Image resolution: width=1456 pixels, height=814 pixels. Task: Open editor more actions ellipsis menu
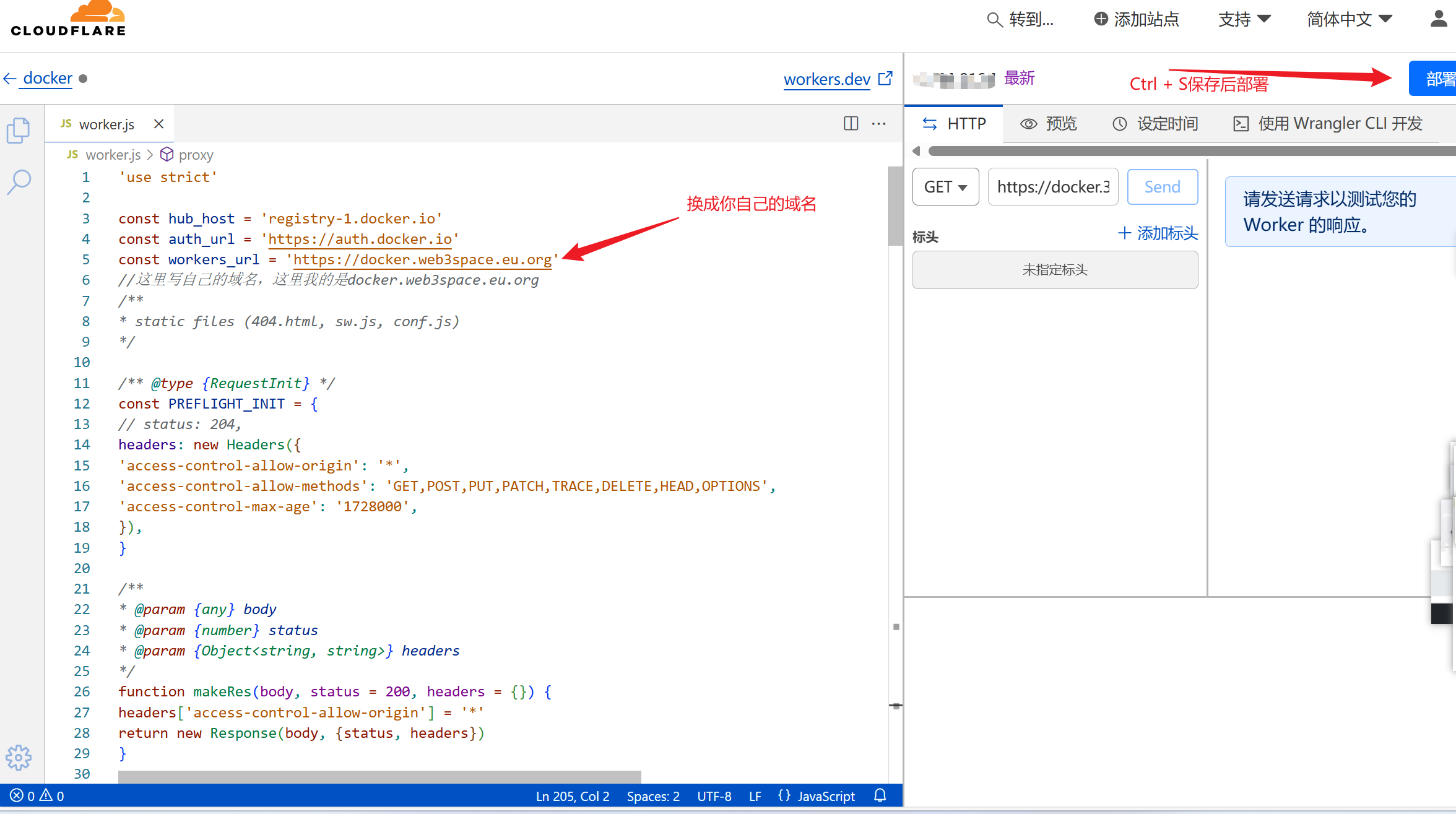coord(878,124)
